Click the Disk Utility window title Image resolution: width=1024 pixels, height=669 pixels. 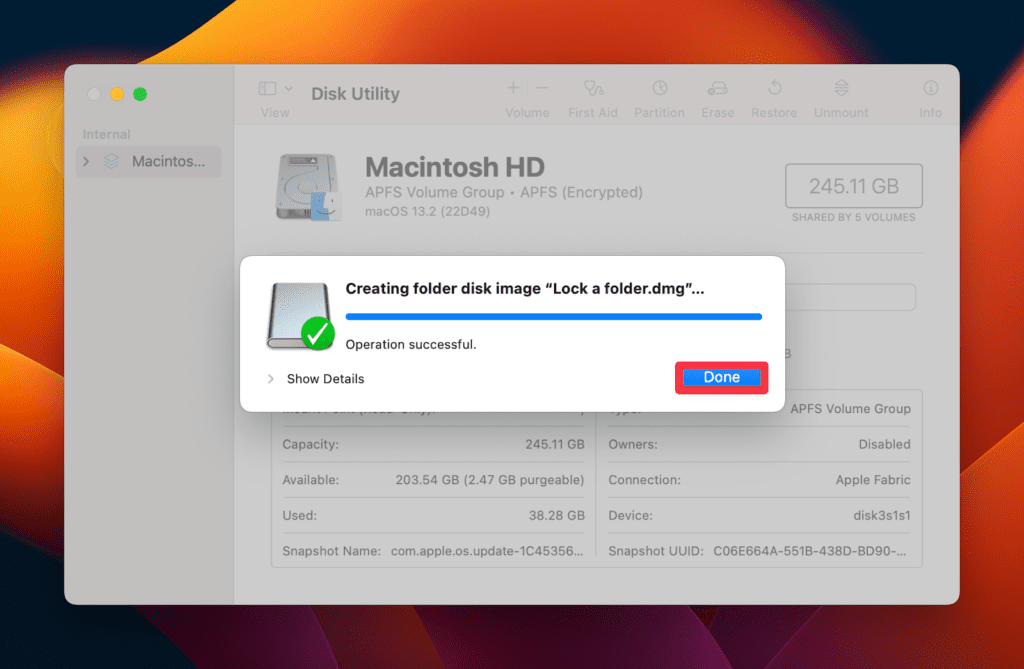pyautogui.click(x=355, y=94)
